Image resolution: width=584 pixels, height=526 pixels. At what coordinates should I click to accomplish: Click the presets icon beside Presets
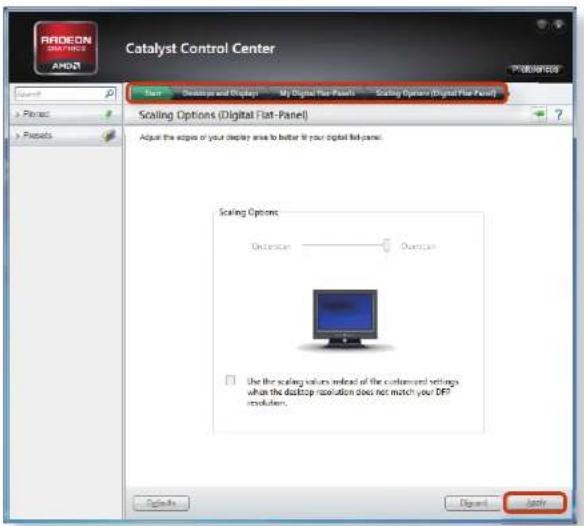pyautogui.click(x=108, y=136)
